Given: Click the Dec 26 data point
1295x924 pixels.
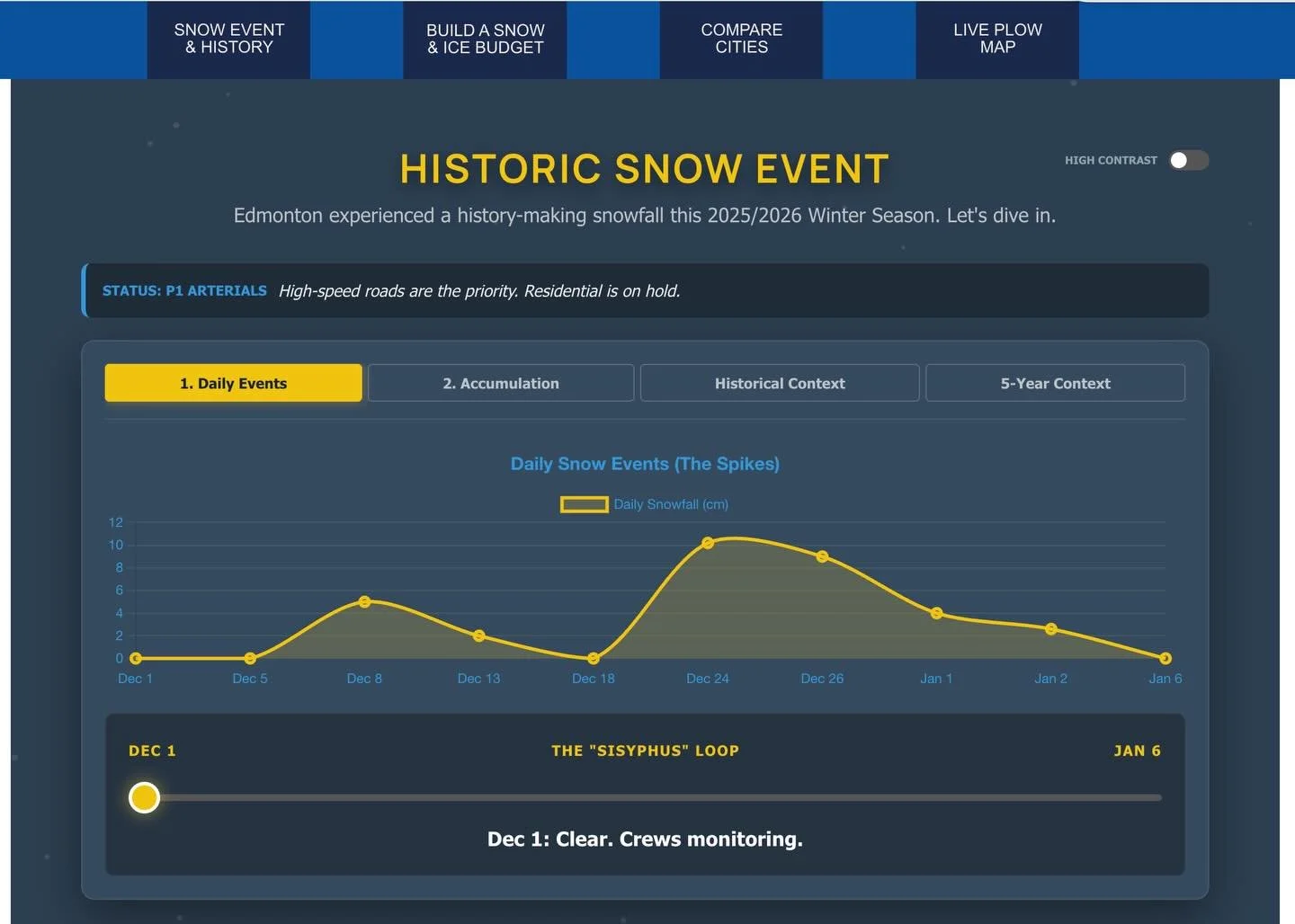Looking at the screenshot, I should pyautogui.click(x=822, y=556).
